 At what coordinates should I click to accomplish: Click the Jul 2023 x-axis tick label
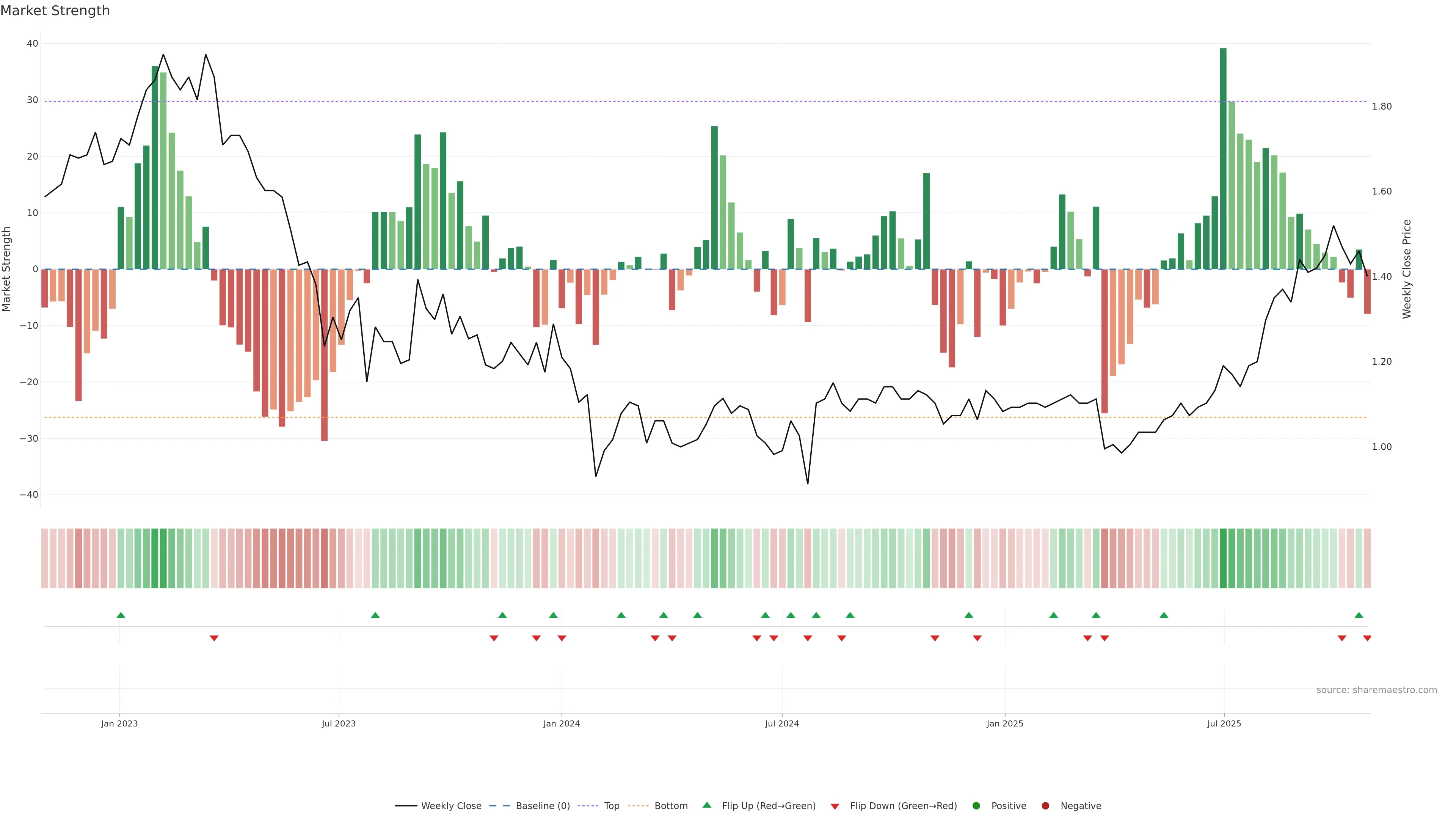[339, 723]
